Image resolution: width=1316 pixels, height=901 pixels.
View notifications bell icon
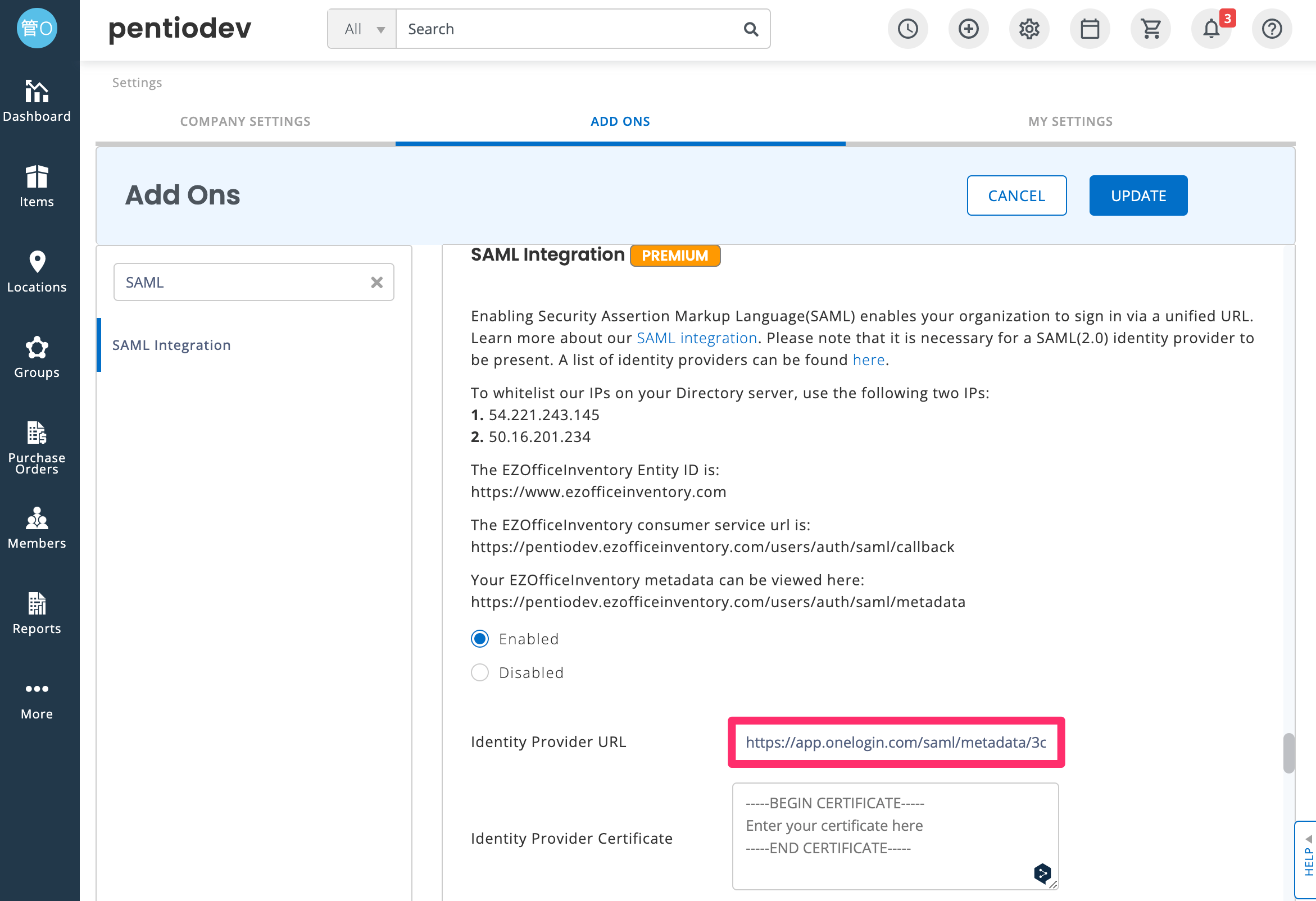tap(1211, 28)
